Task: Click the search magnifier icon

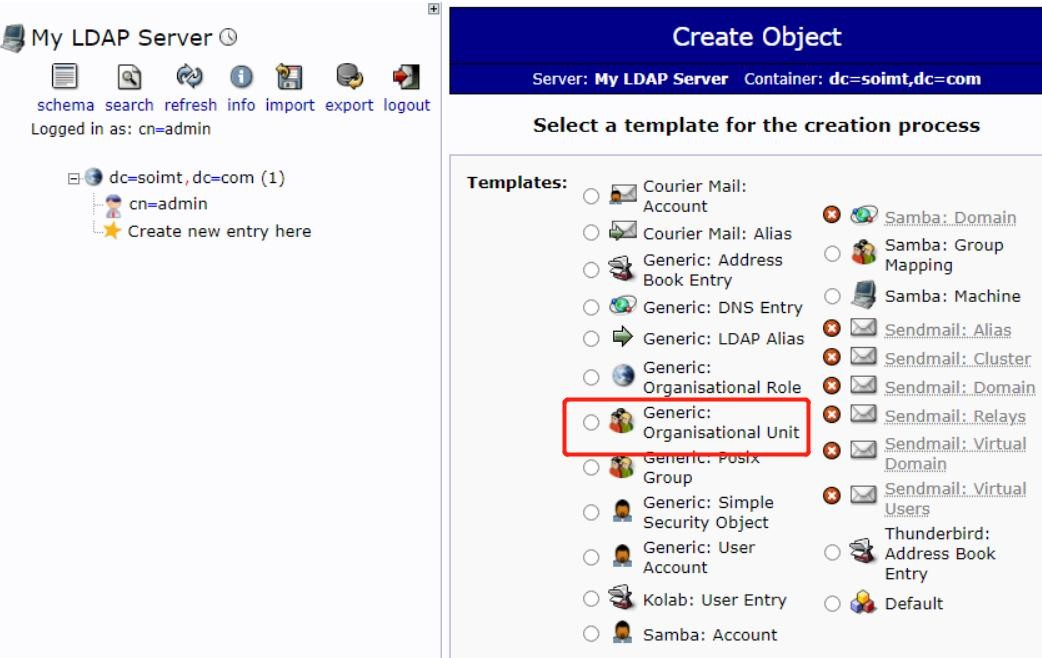Action: click(129, 78)
